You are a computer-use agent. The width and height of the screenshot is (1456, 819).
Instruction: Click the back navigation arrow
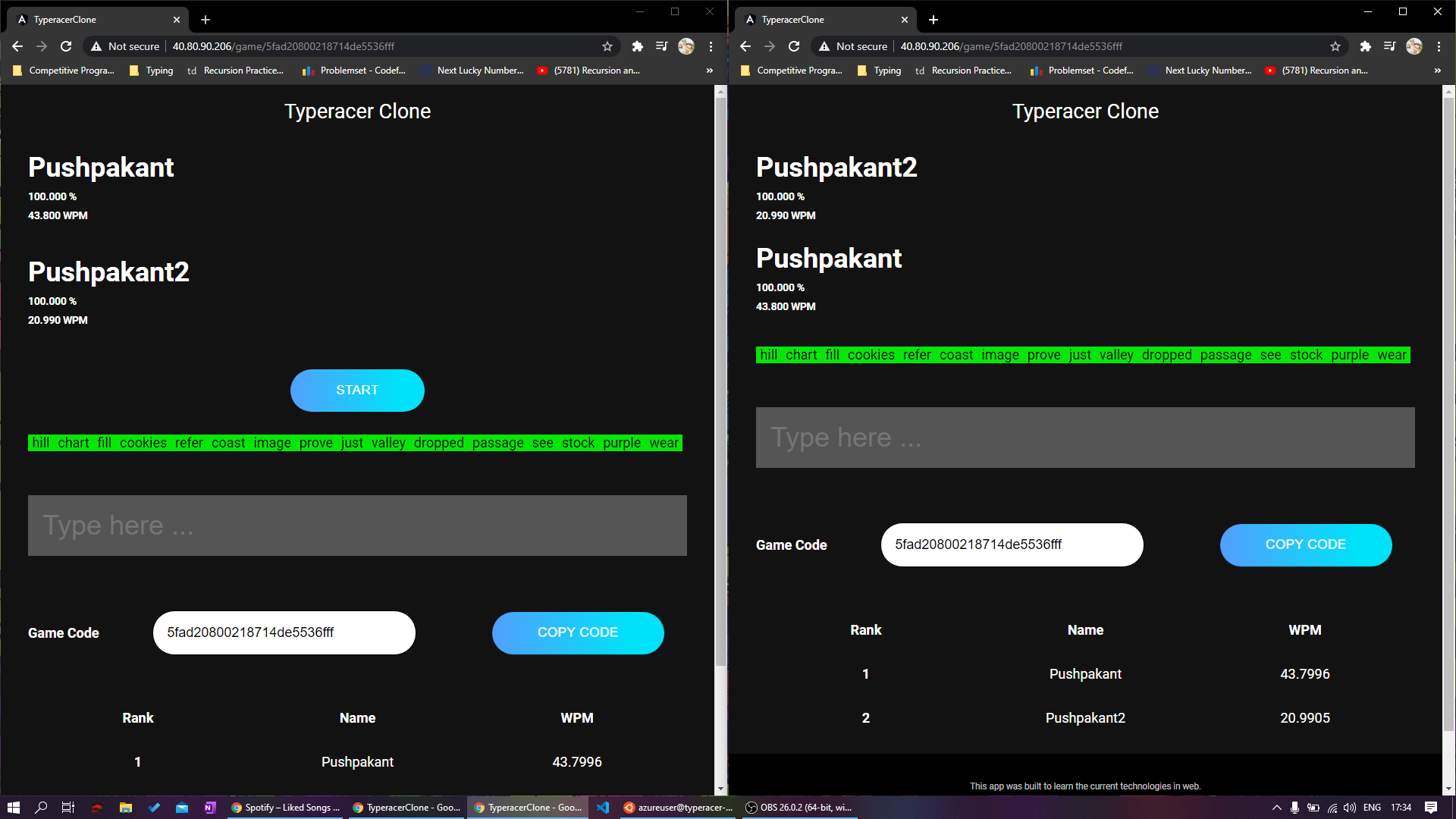tap(17, 46)
